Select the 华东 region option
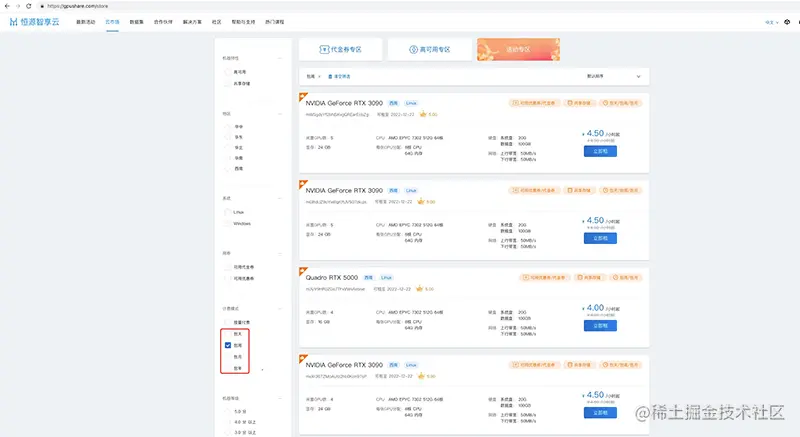 coord(228,137)
